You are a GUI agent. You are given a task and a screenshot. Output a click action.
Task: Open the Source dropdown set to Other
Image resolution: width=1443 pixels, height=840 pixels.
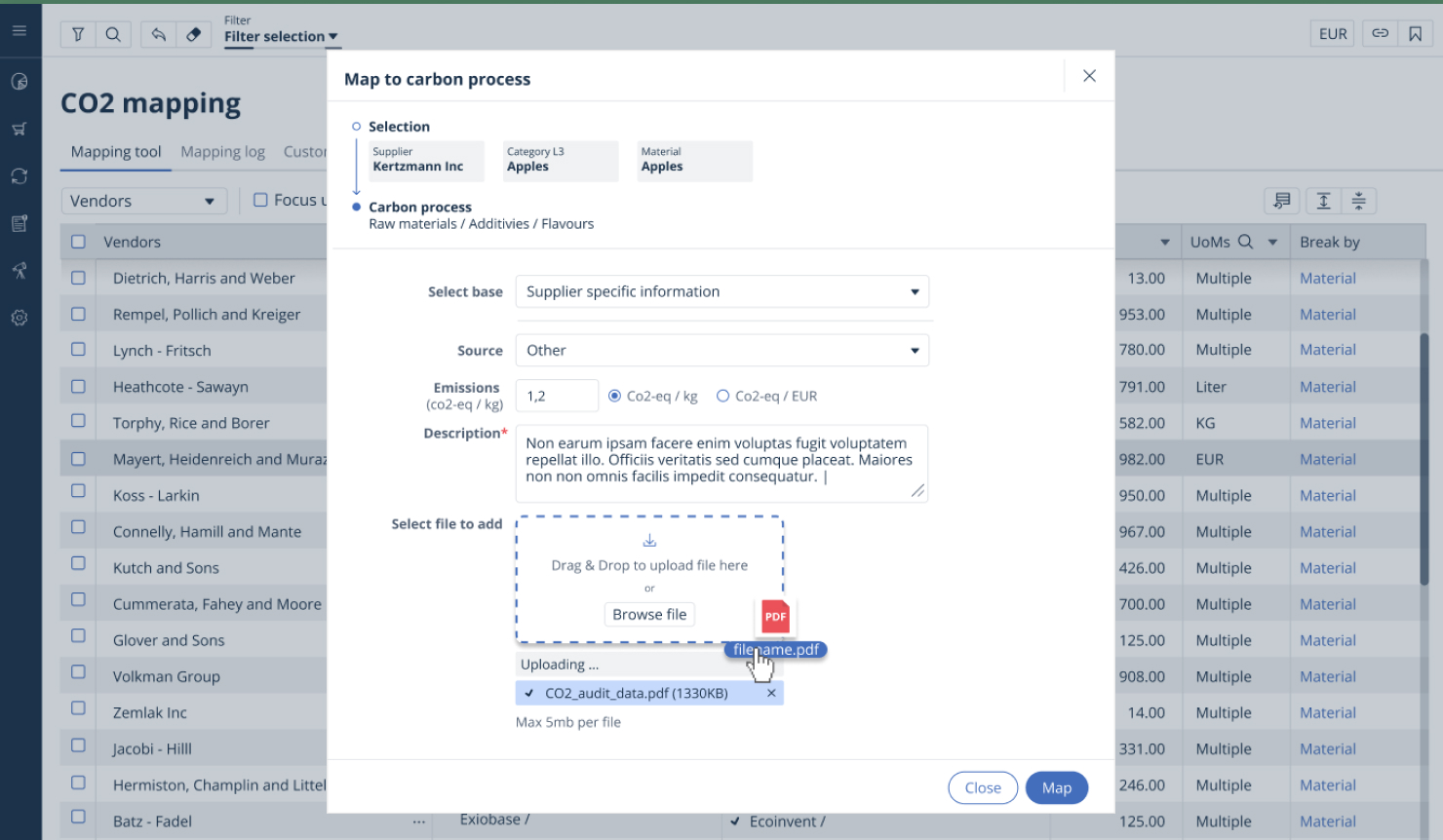coord(721,350)
